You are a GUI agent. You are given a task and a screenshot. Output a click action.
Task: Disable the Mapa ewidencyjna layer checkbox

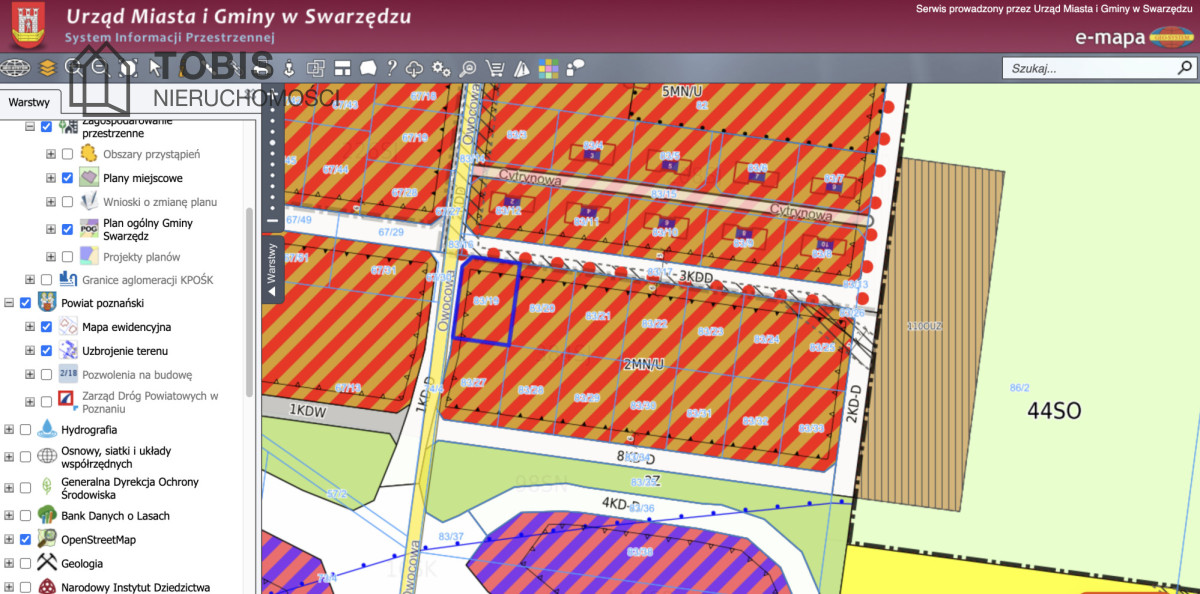pyautogui.click(x=46, y=327)
